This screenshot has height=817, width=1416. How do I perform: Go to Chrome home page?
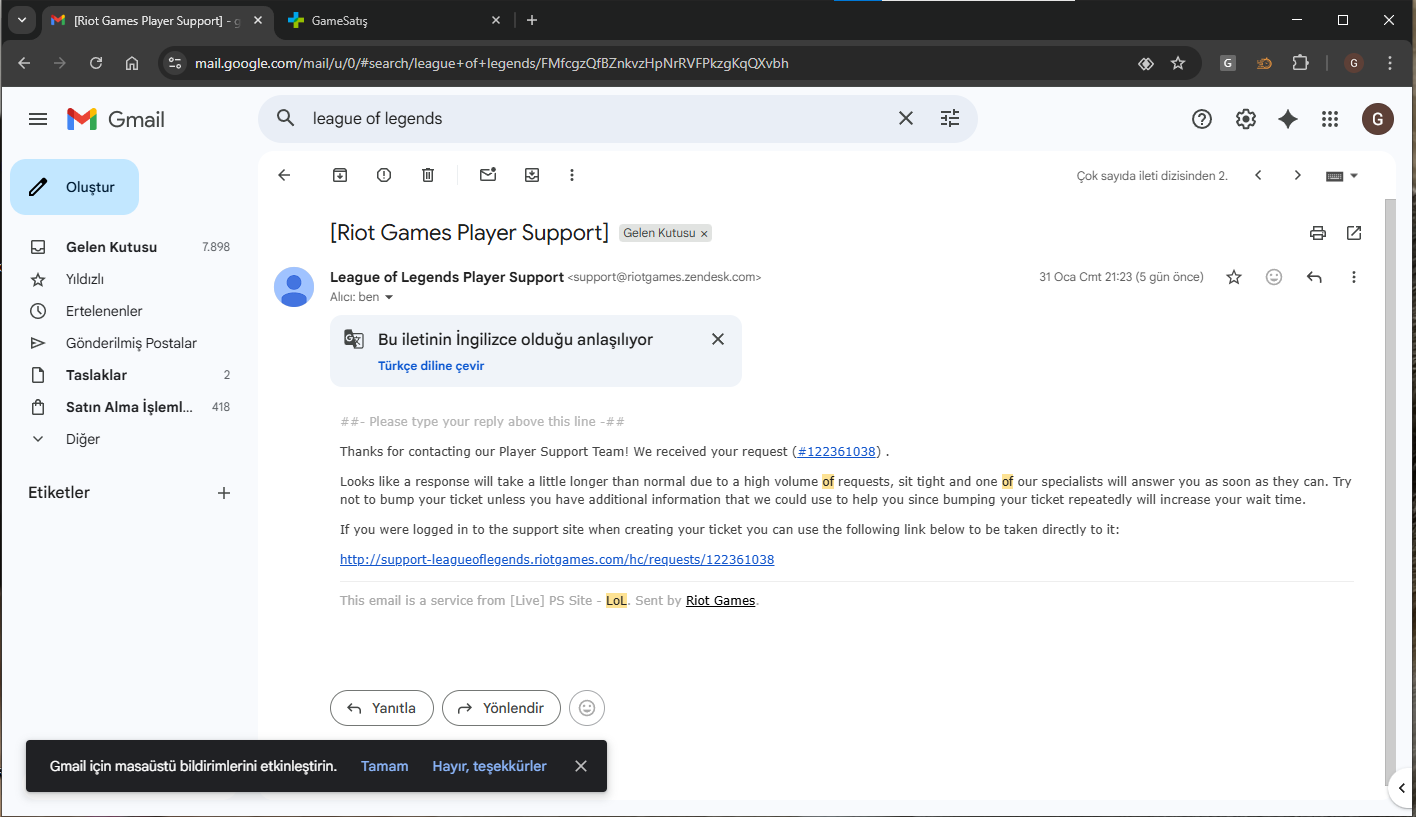[x=132, y=63]
